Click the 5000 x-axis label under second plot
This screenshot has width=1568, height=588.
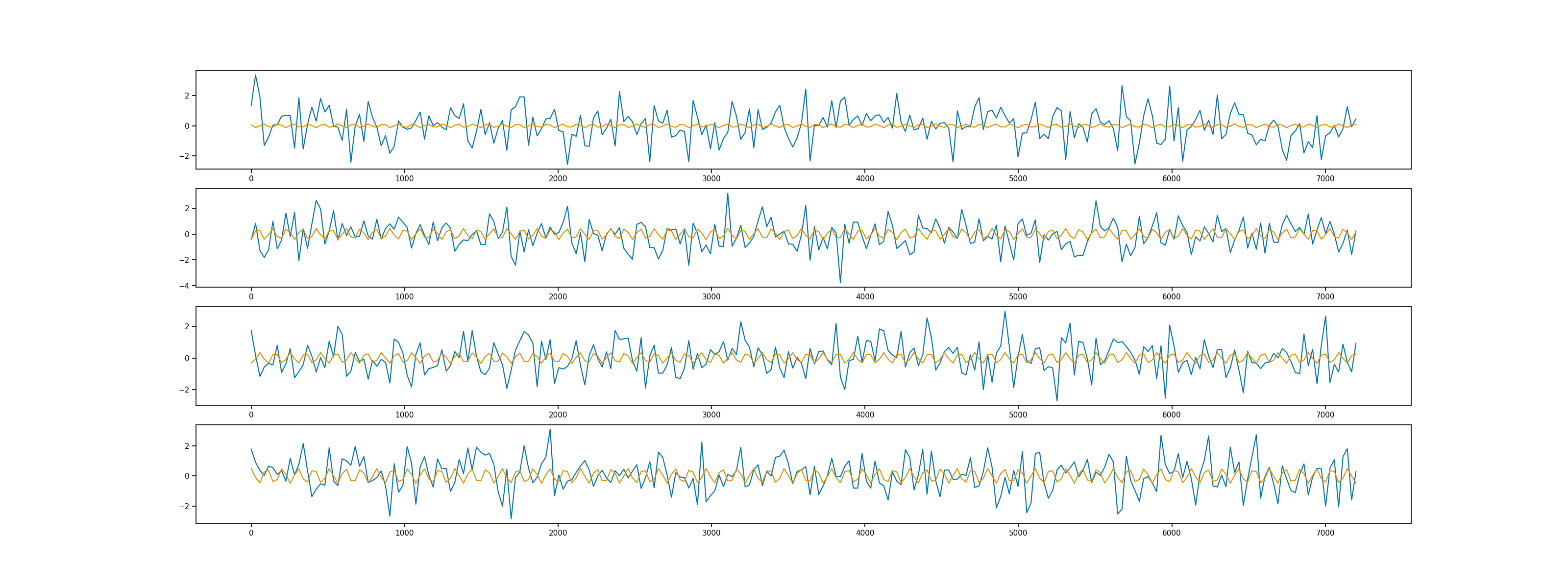coord(1018,297)
